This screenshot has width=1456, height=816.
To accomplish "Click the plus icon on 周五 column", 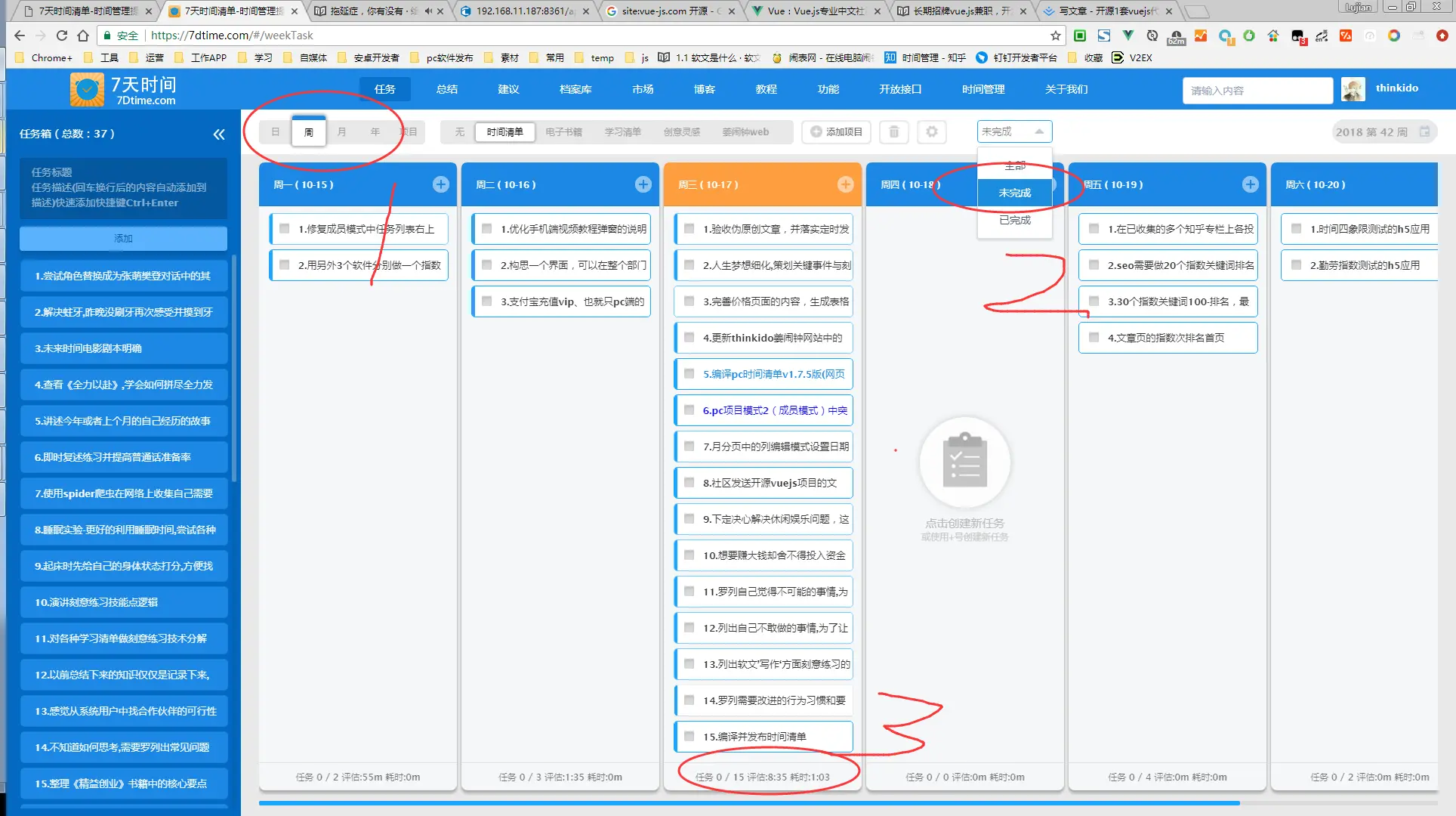I will tap(1250, 184).
